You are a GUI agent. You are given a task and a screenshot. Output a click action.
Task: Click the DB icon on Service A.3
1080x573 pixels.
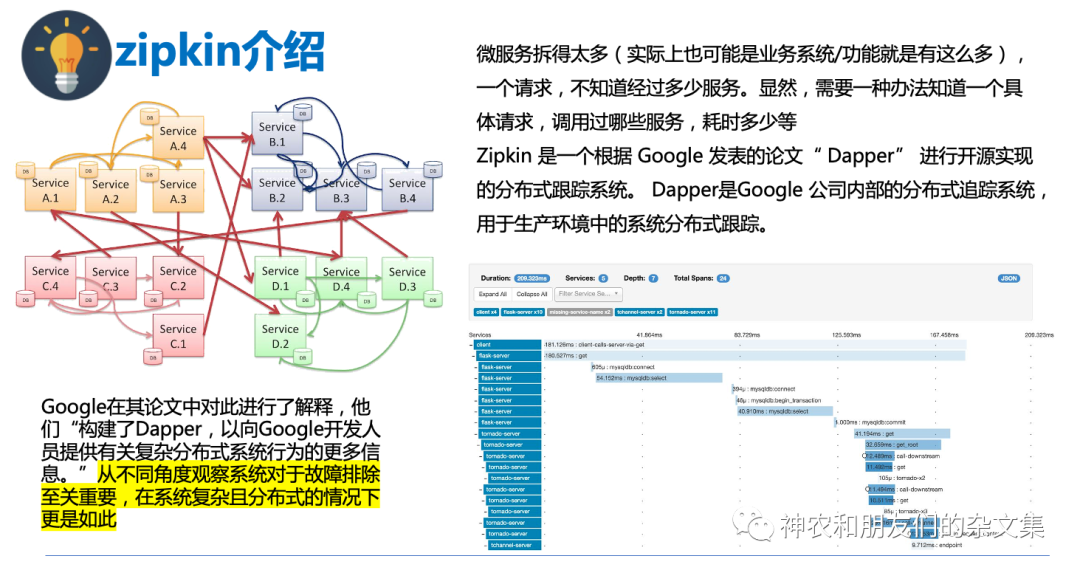coord(149,174)
